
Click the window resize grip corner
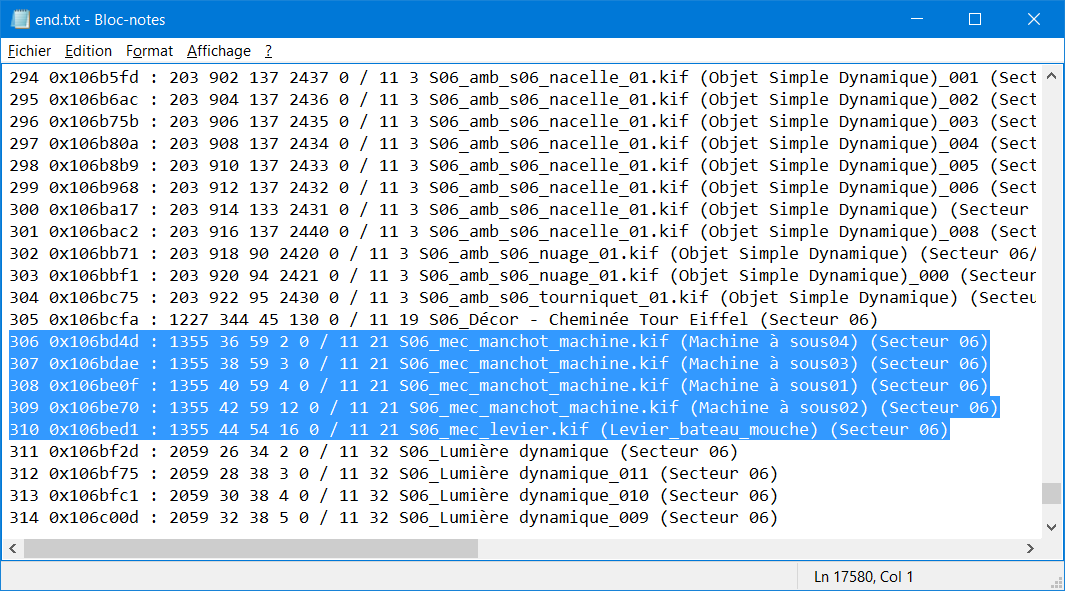[x=1056, y=582]
